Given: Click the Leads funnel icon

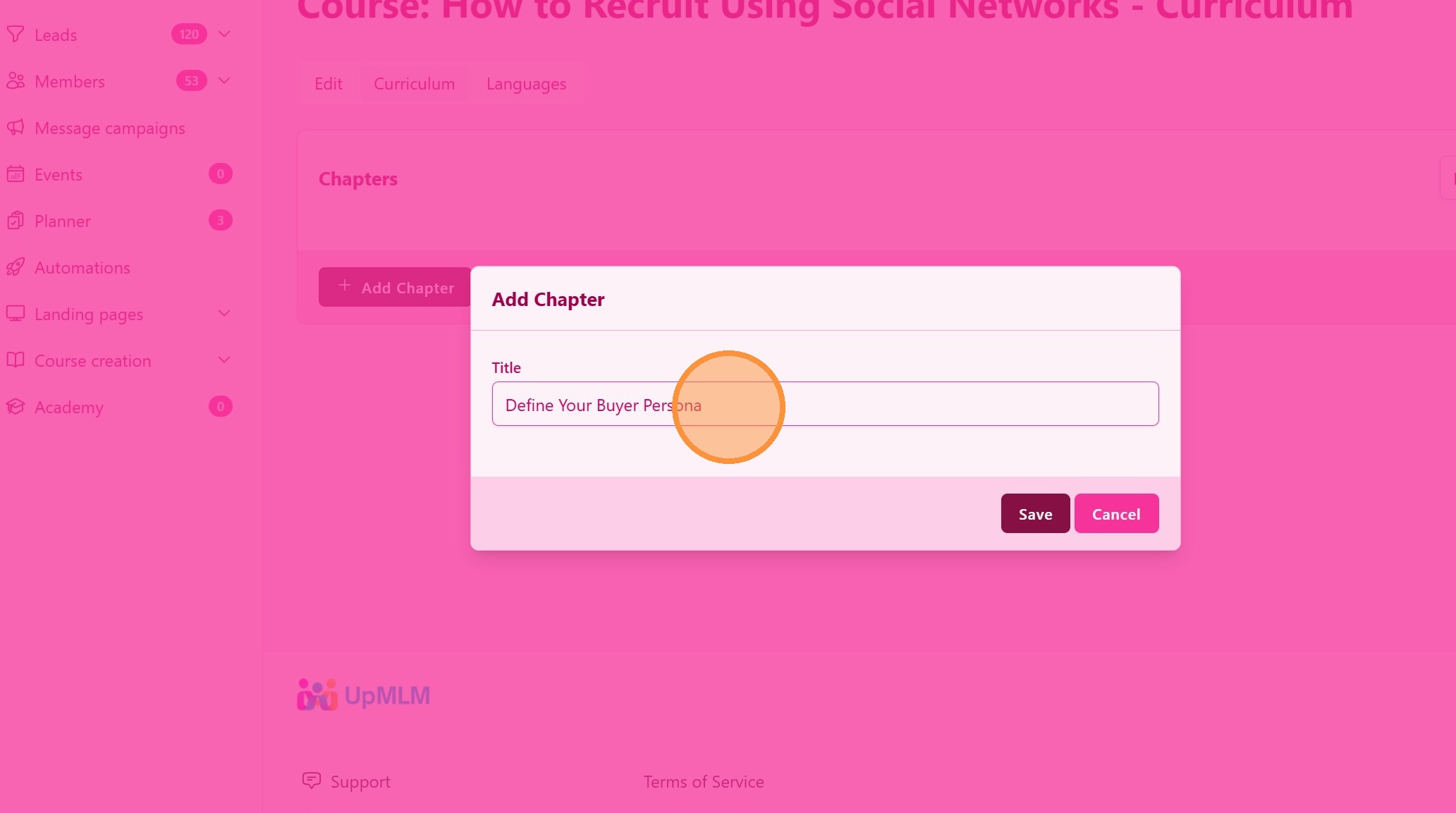Looking at the screenshot, I should tap(16, 35).
